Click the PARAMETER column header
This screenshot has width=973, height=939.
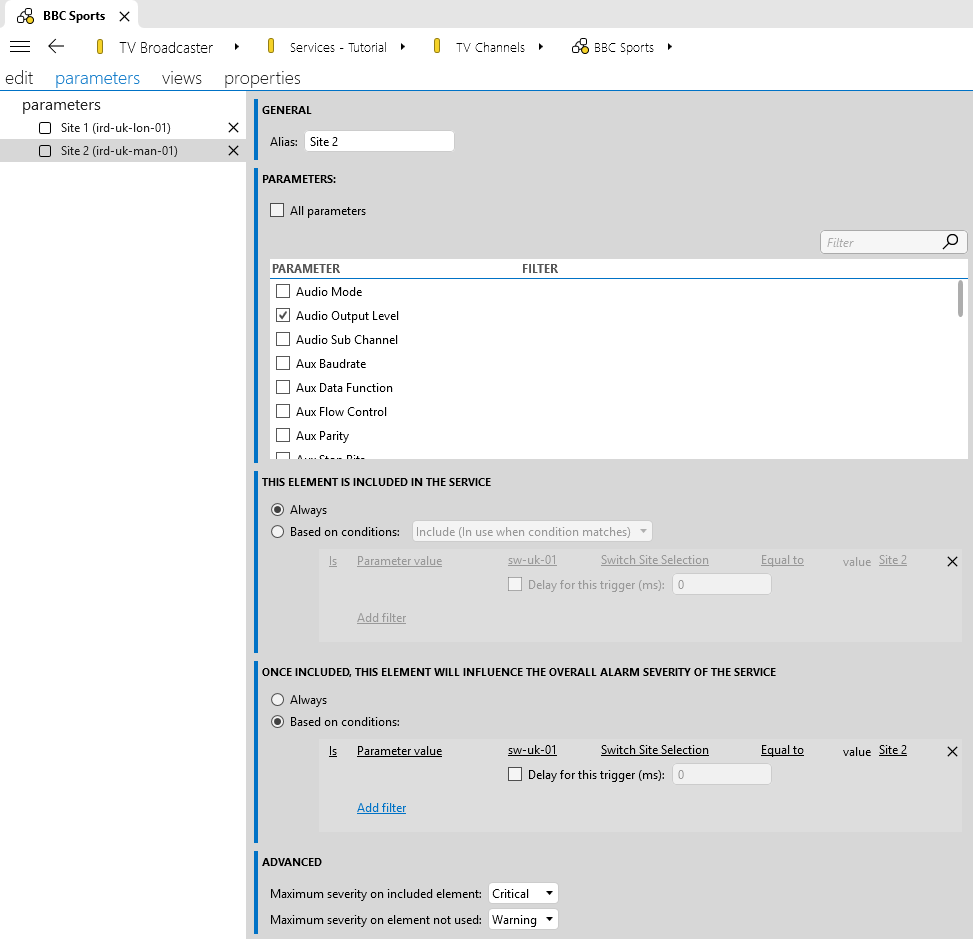[306, 268]
